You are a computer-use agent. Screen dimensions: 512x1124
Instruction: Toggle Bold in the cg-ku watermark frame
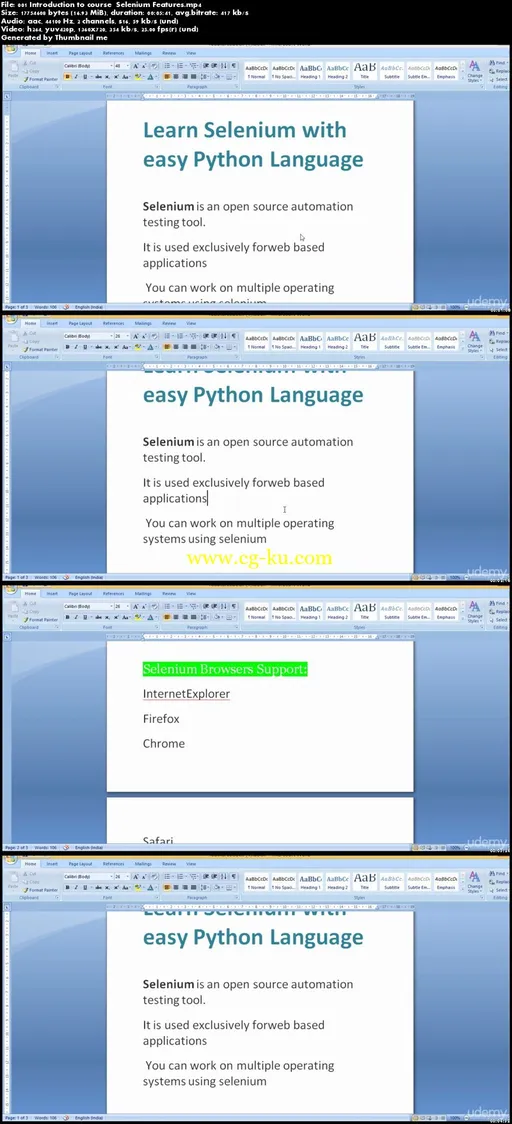pyautogui.click(x=67, y=347)
